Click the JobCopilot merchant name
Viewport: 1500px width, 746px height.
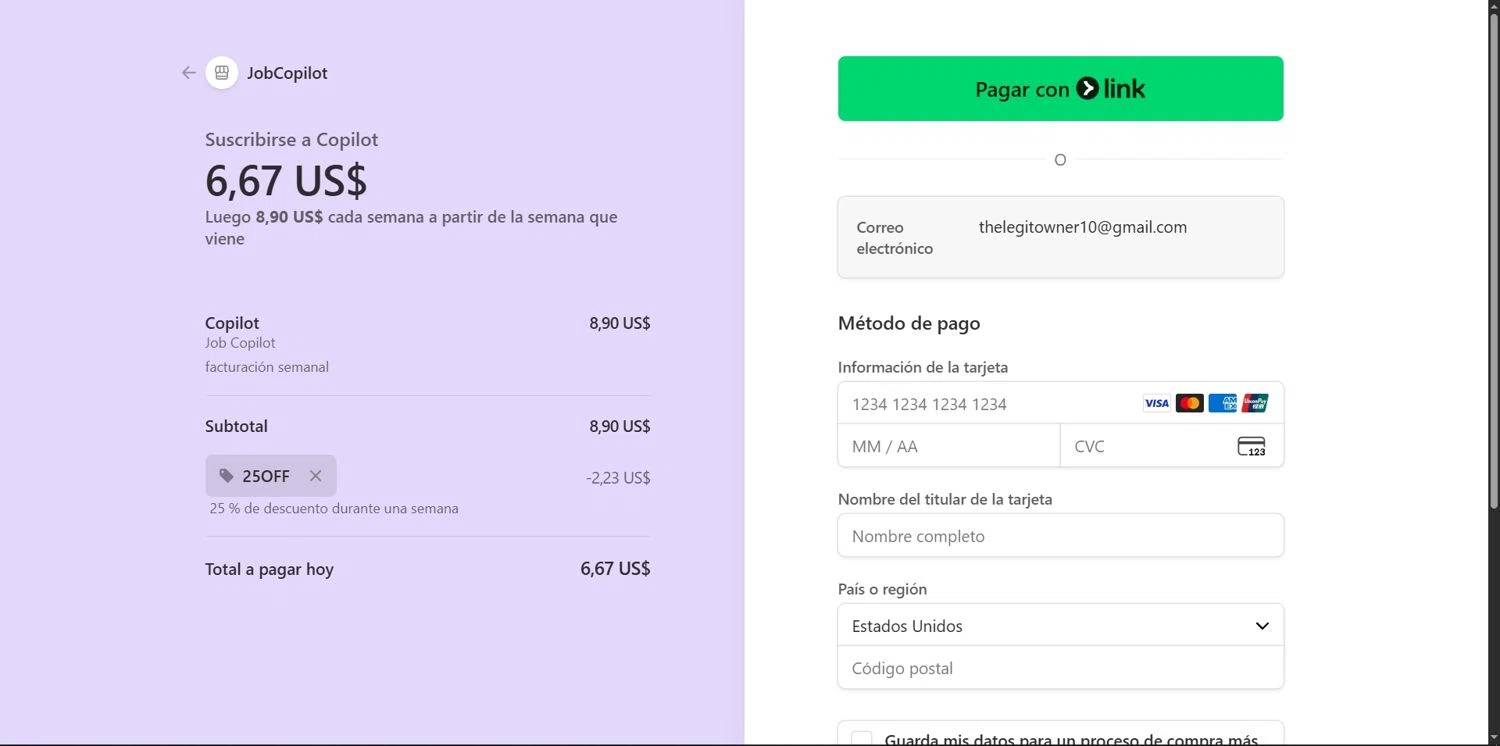[x=287, y=73]
